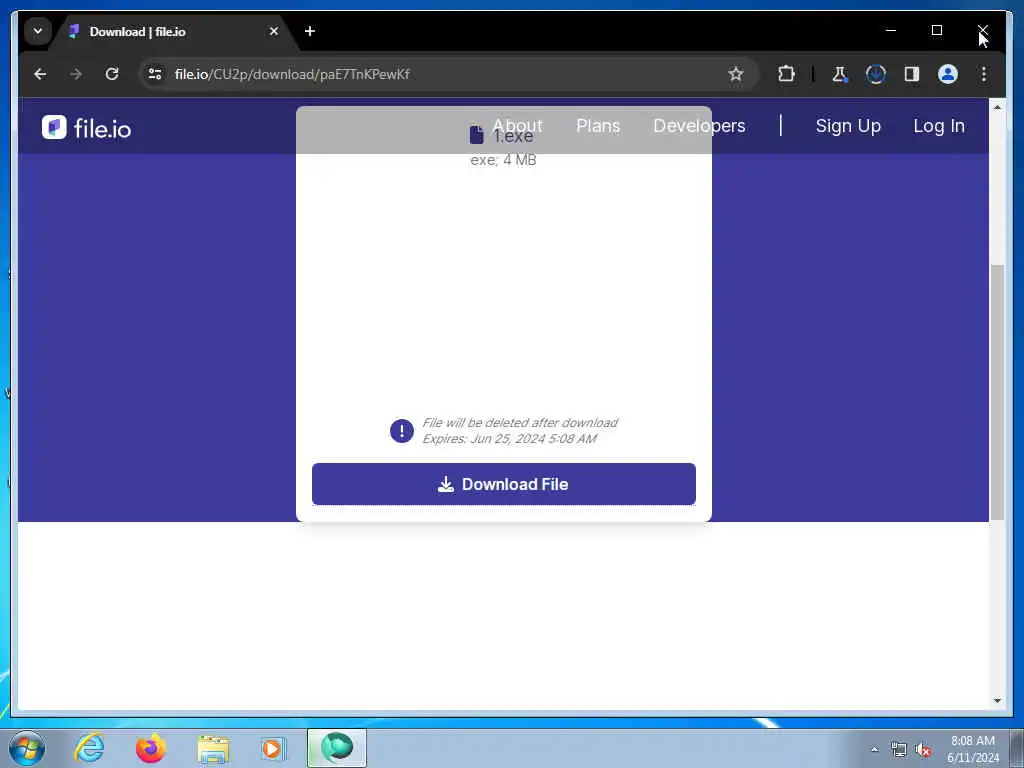The width and height of the screenshot is (1024, 768).
Task: Click the 1.exe file icon
Action: click(477, 135)
